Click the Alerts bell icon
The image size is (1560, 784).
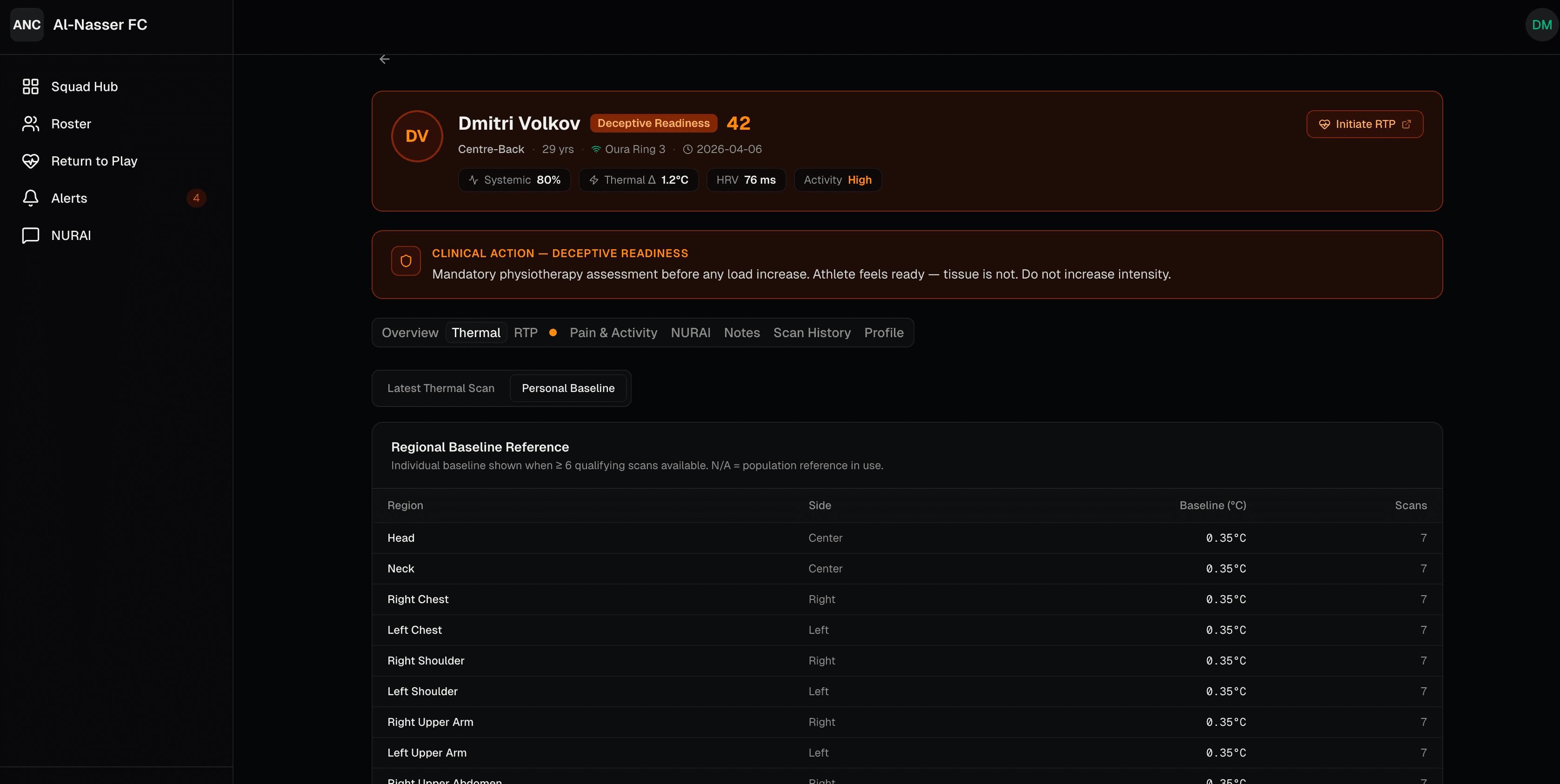[x=30, y=198]
